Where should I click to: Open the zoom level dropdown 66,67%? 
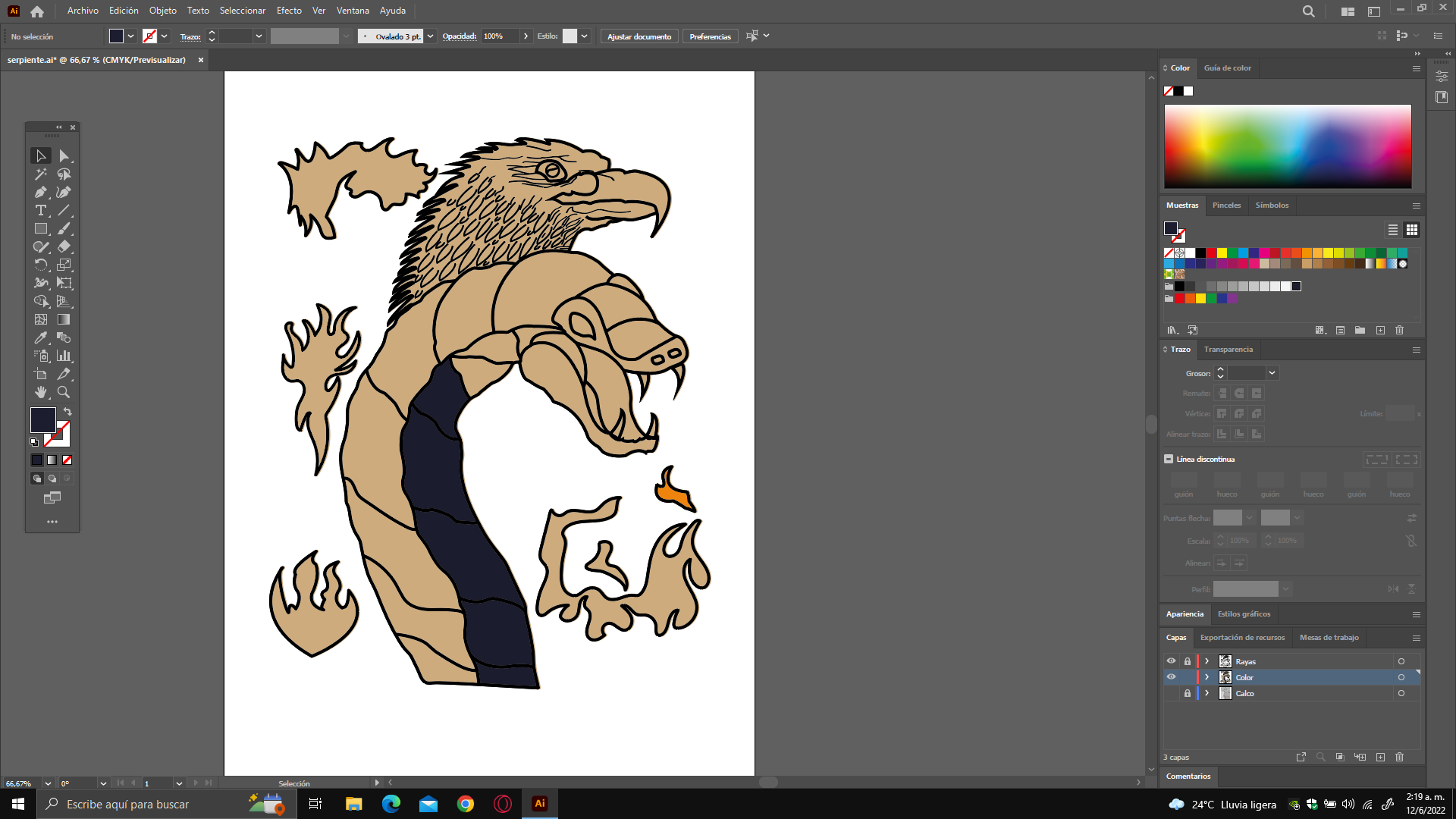coord(48,783)
